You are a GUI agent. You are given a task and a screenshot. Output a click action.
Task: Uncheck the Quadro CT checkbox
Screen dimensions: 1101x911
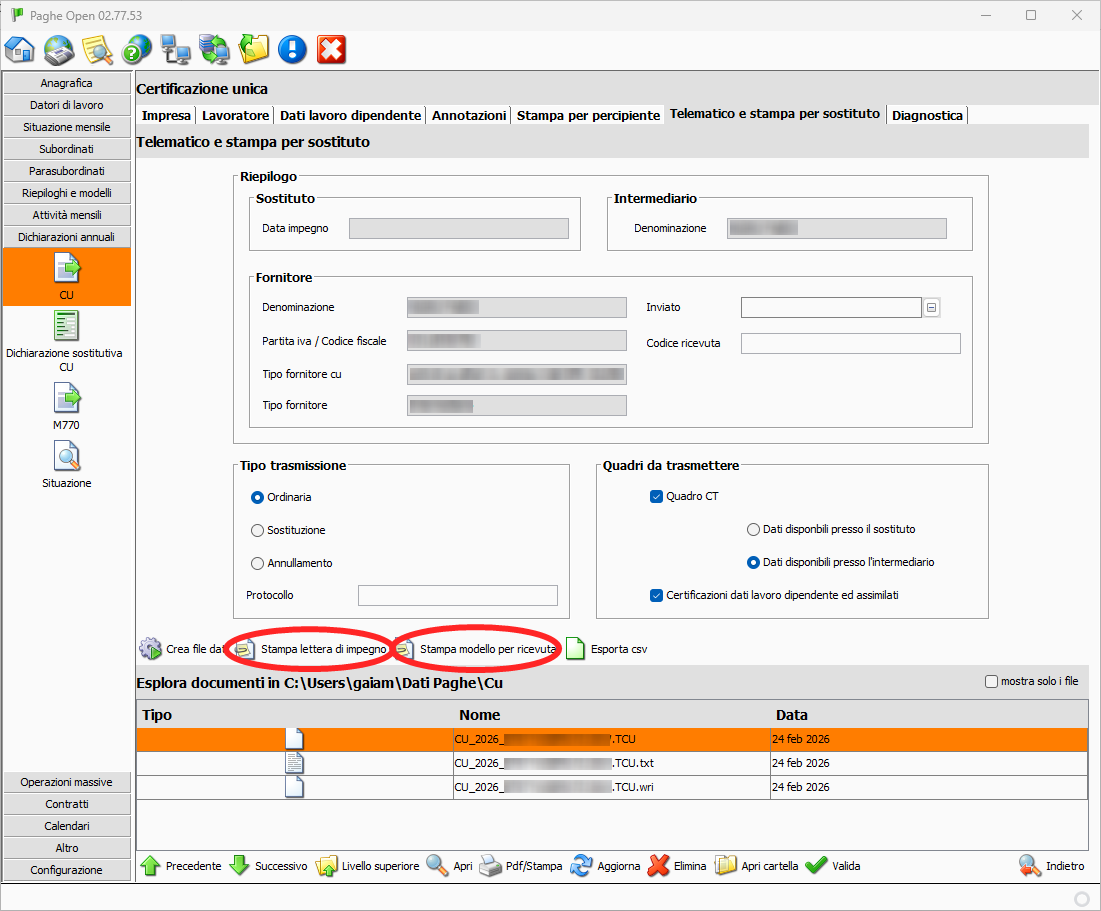coord(657,496)
